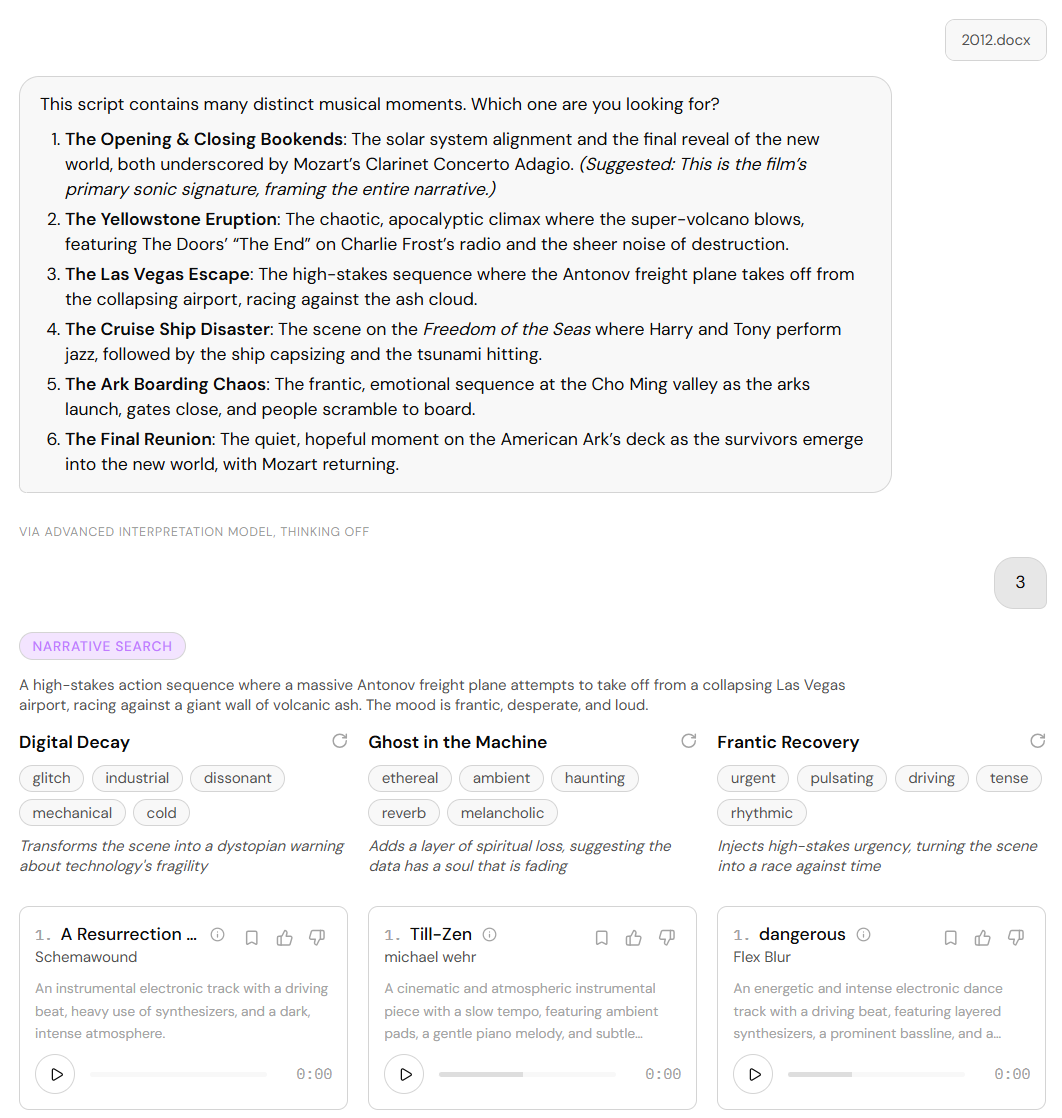Refresh the Digital Decay suggestion
Image resolution: width=1062 pixels, height=1118 pixels.
click(339, 741)
